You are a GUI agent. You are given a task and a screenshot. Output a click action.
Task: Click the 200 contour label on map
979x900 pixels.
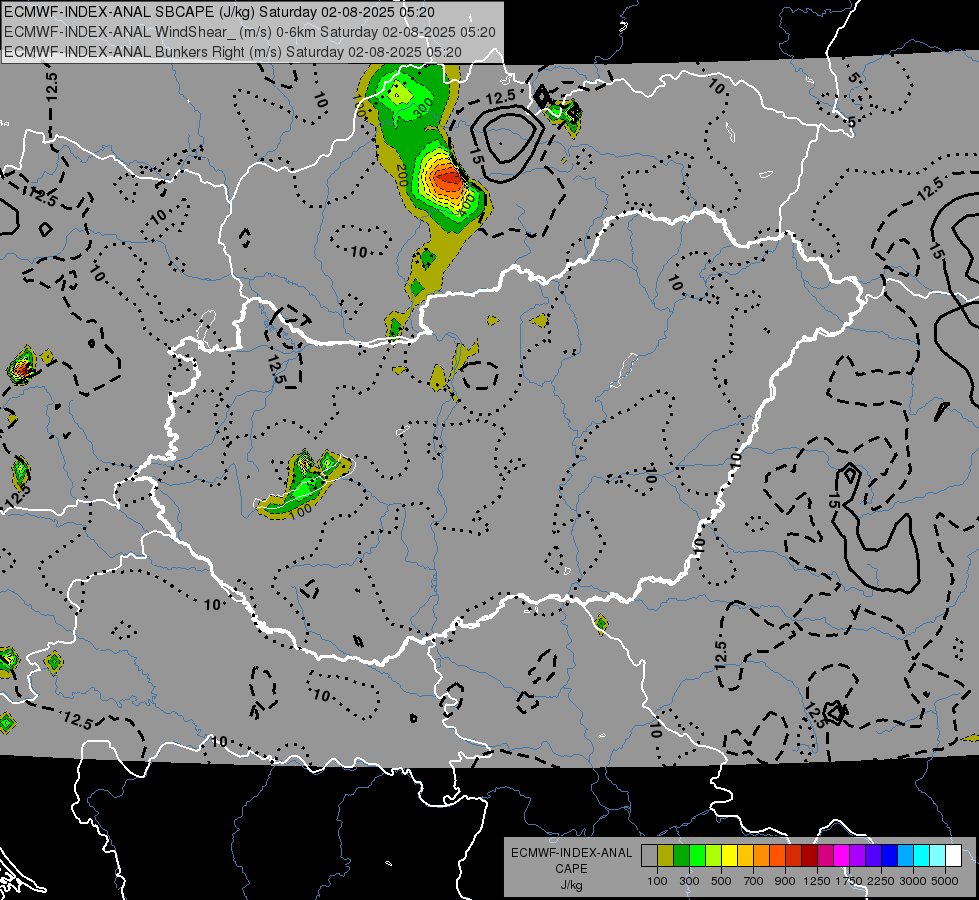click(401, 176)
